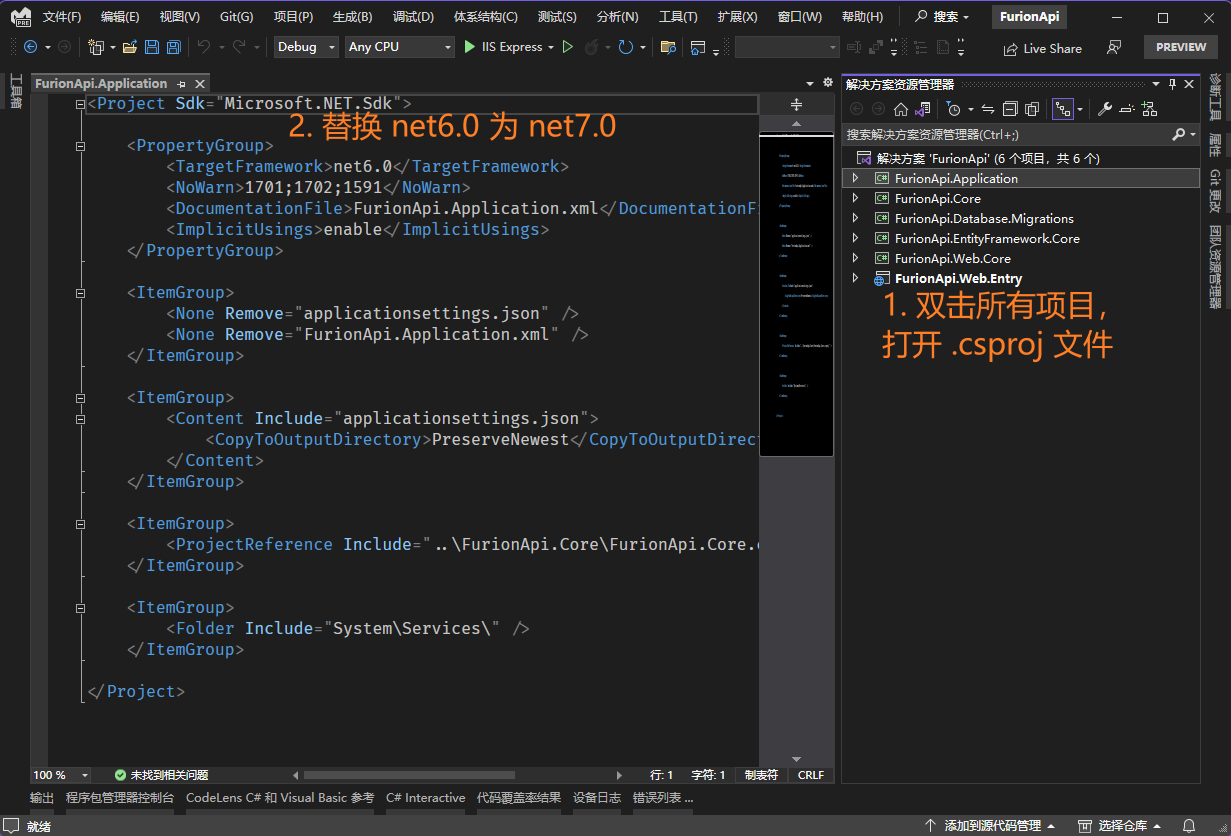
Task: Open the Any CPU platform dropdown
Action: coord(399,47)
